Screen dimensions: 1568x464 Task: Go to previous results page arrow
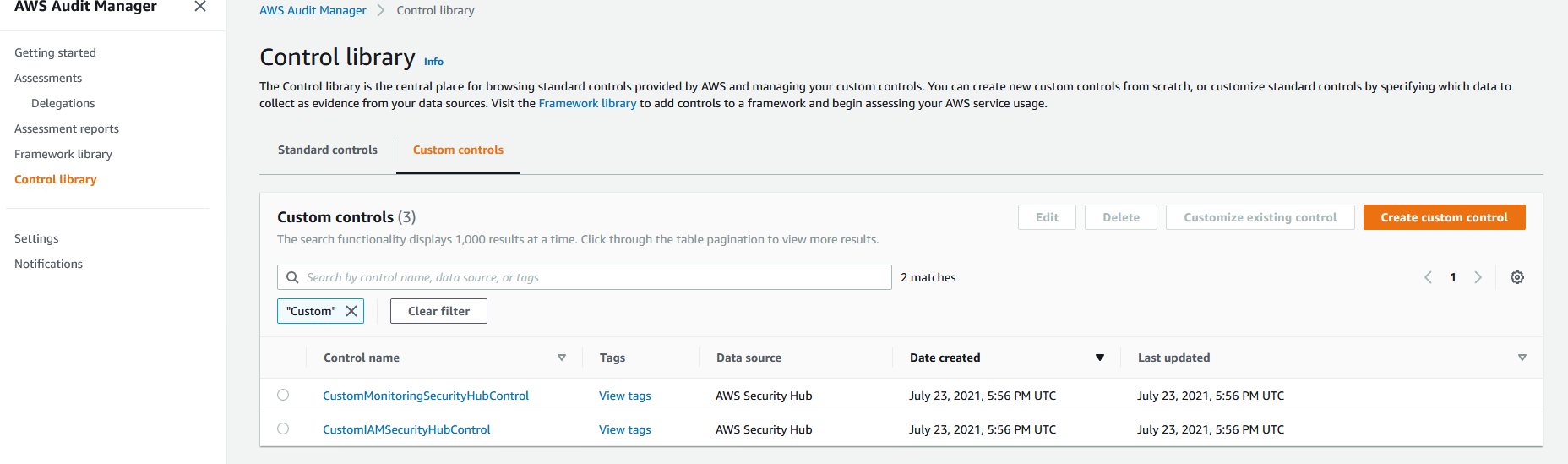(1428, 277)
